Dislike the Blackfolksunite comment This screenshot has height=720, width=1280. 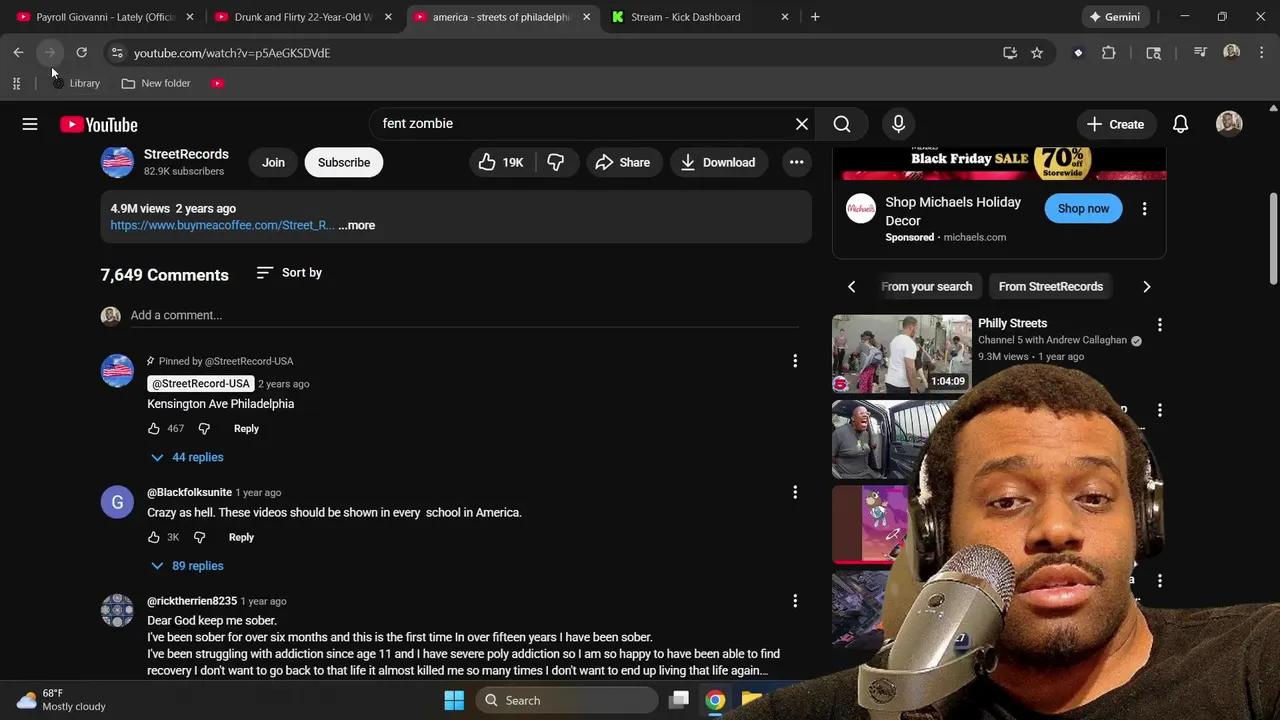[199, 537]
